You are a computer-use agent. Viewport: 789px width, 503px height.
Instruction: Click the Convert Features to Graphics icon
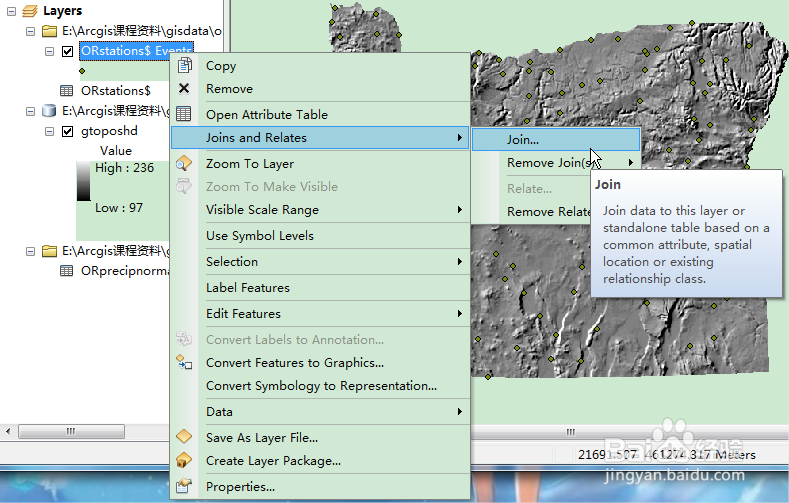click(x=184, y=362)
